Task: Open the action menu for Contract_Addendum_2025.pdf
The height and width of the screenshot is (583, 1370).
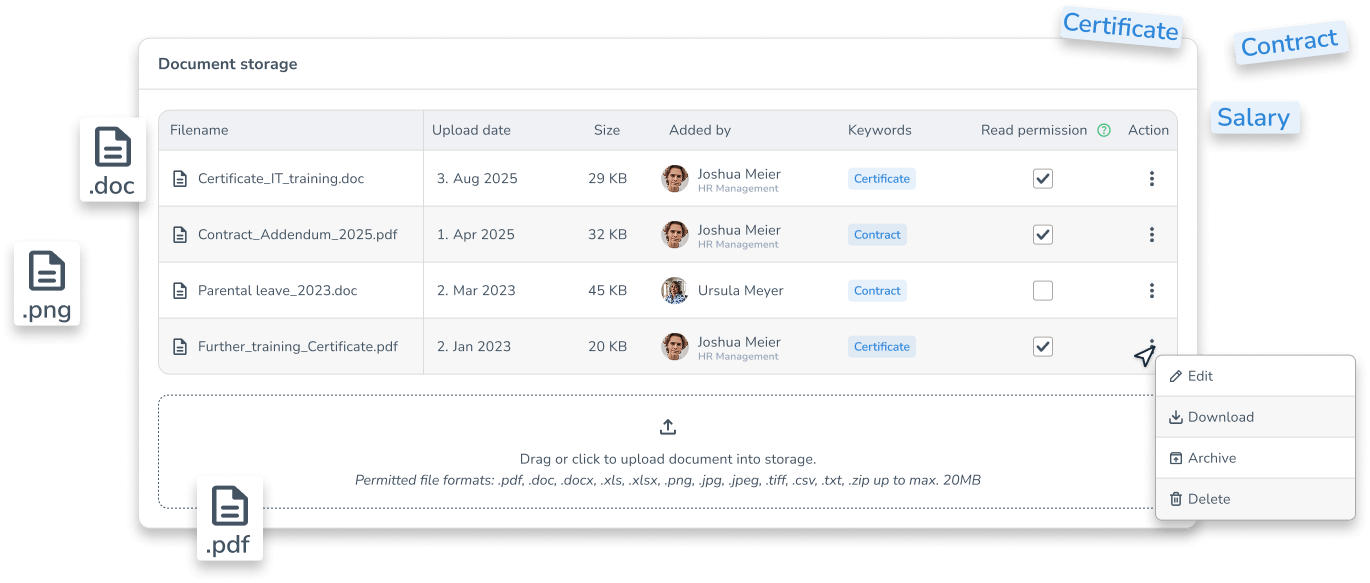Action: pos(1151,234)
